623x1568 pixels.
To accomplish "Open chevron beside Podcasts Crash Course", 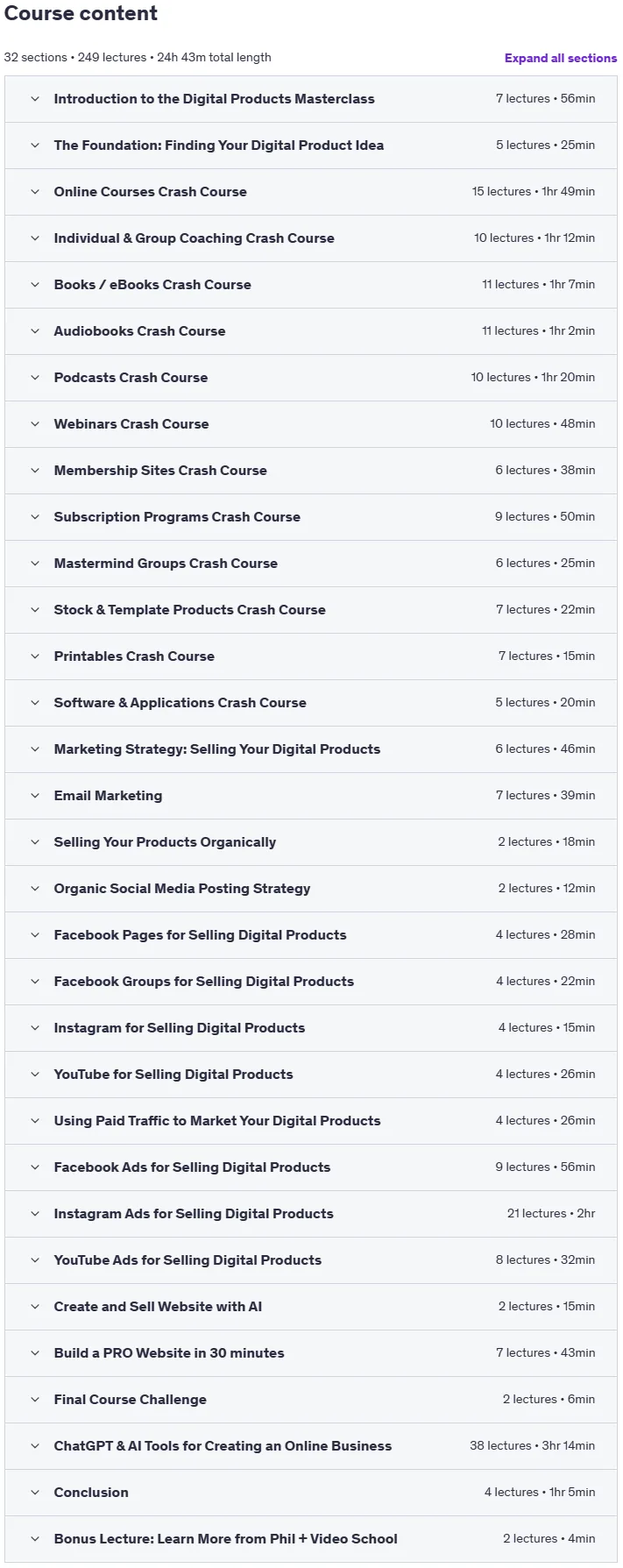I will (x=35, y=378).
